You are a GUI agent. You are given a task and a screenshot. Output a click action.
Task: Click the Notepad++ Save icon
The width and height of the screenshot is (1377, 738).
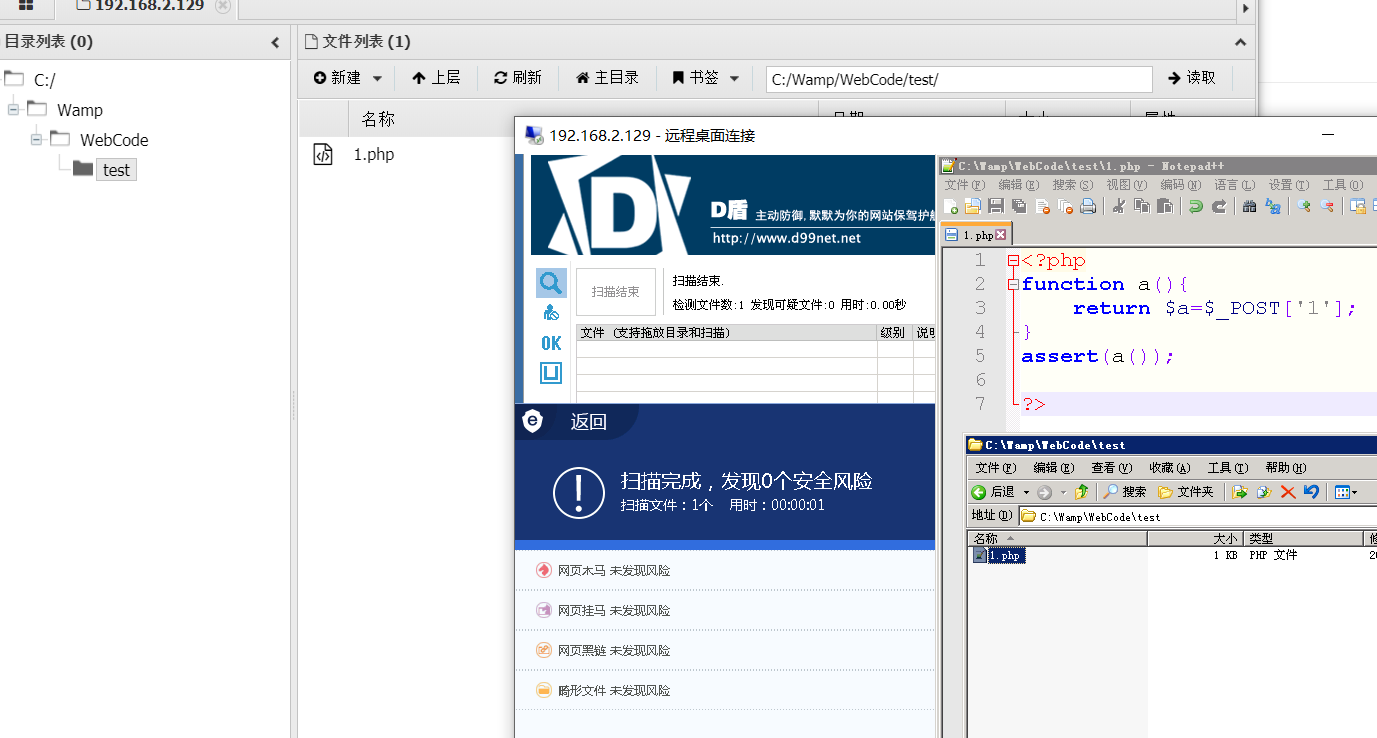[x=996, y=206]
